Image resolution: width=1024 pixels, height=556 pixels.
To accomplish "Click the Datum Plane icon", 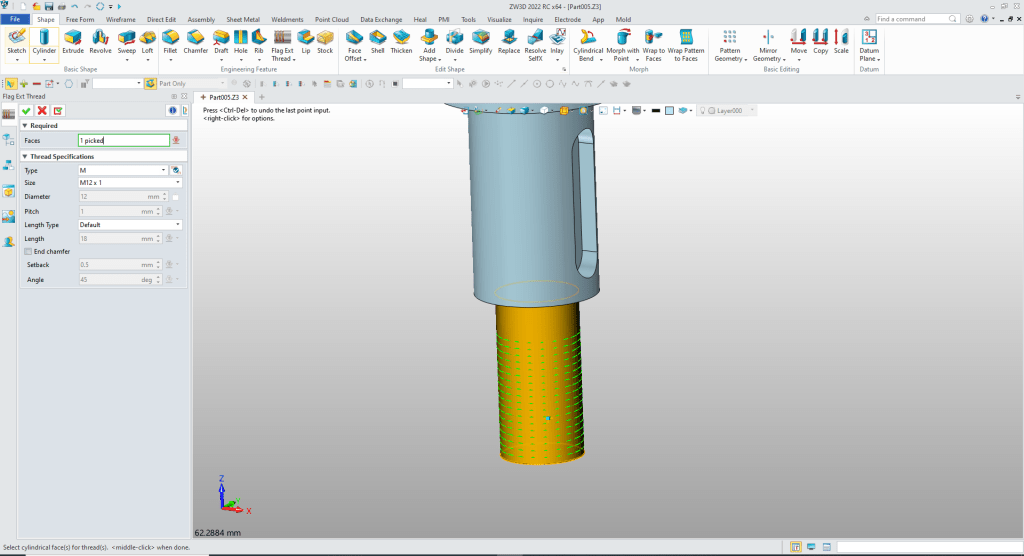I will [x=869, y=41].
